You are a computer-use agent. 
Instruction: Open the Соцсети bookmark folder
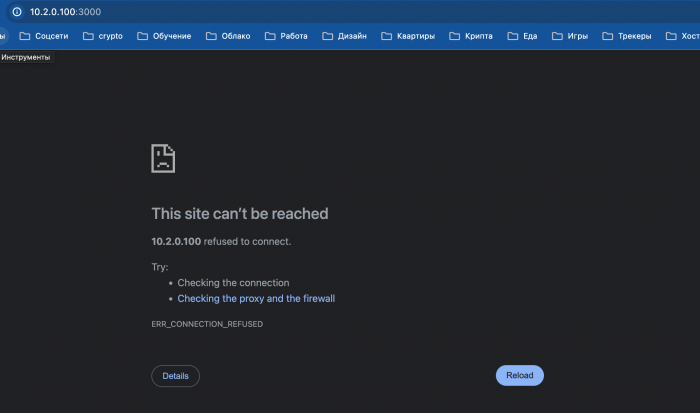[45, 36]
